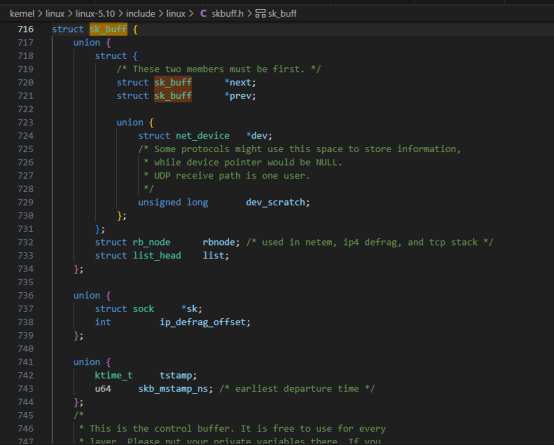The height and width of the screenshot is (445, 554).
Task: Click the highlighted sk_buff on line 716
Action: click(108, 29)
